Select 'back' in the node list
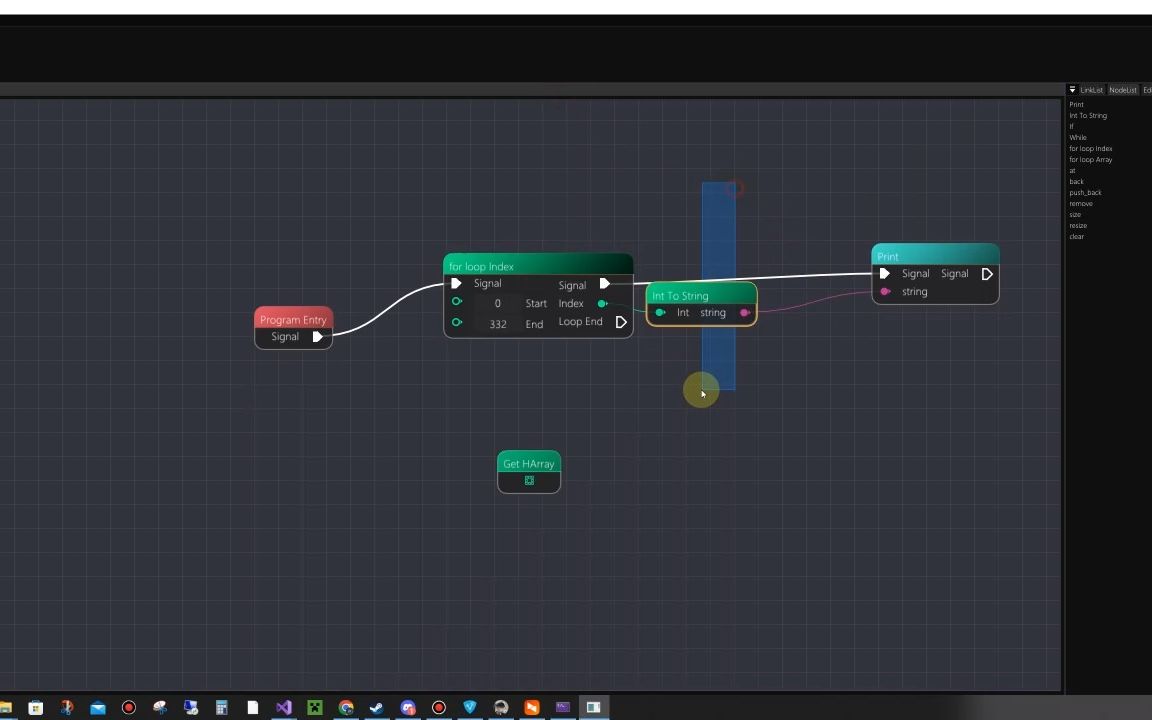Screen dimensions: 1152x720 coord(1076,181)
